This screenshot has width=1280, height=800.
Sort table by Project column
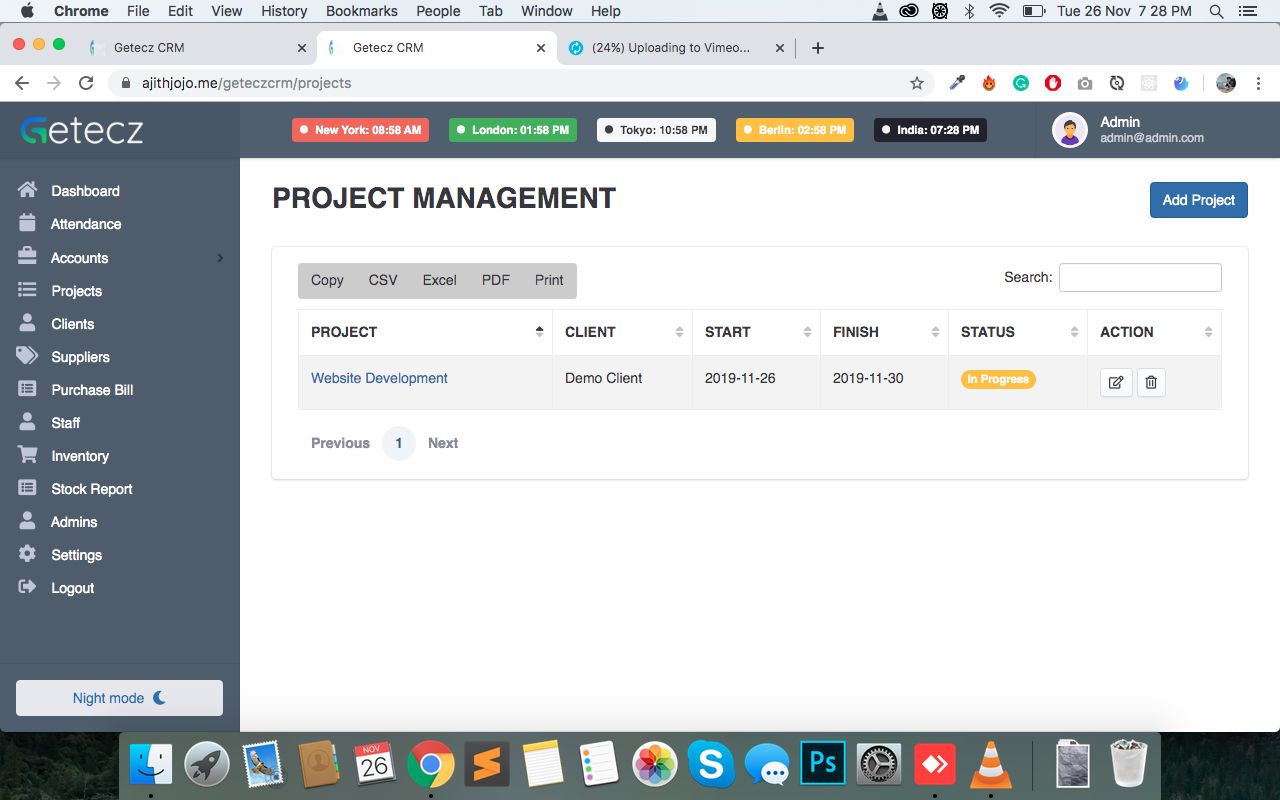point(425,332)
